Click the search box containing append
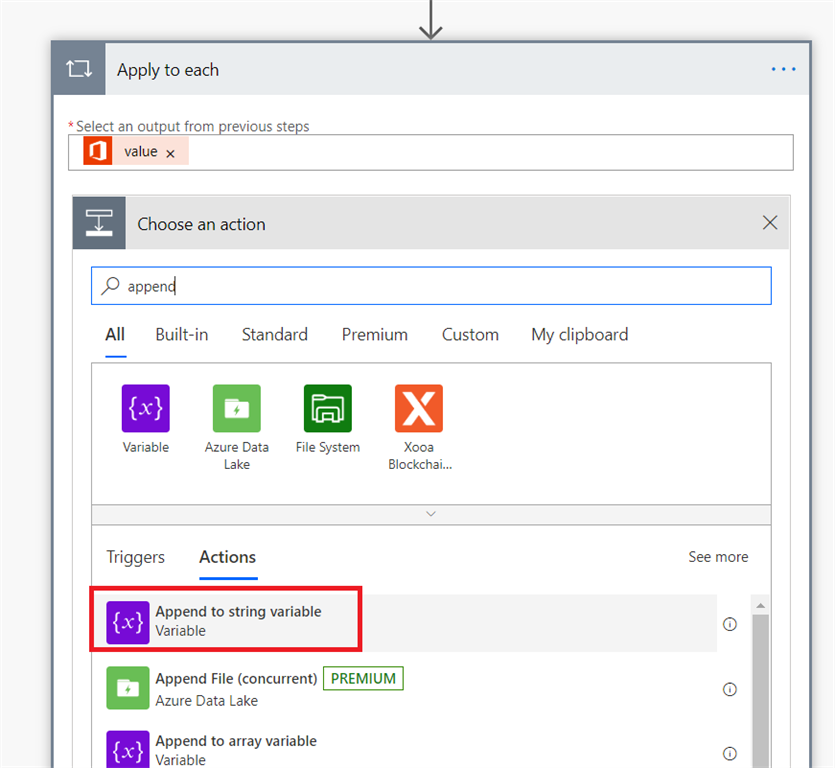835x768 pixels. [x=431, y=286]
